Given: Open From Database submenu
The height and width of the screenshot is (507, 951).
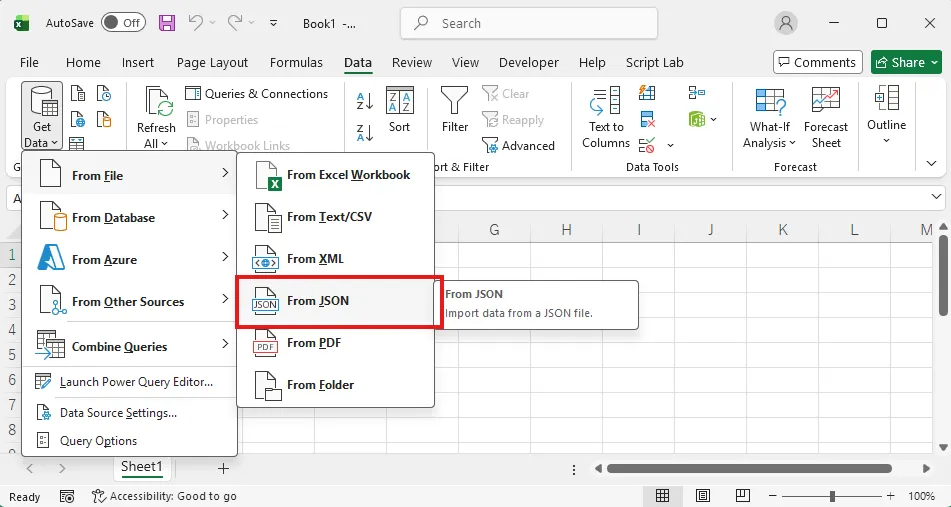Looking at the screenshot, I should click(129, 217).
